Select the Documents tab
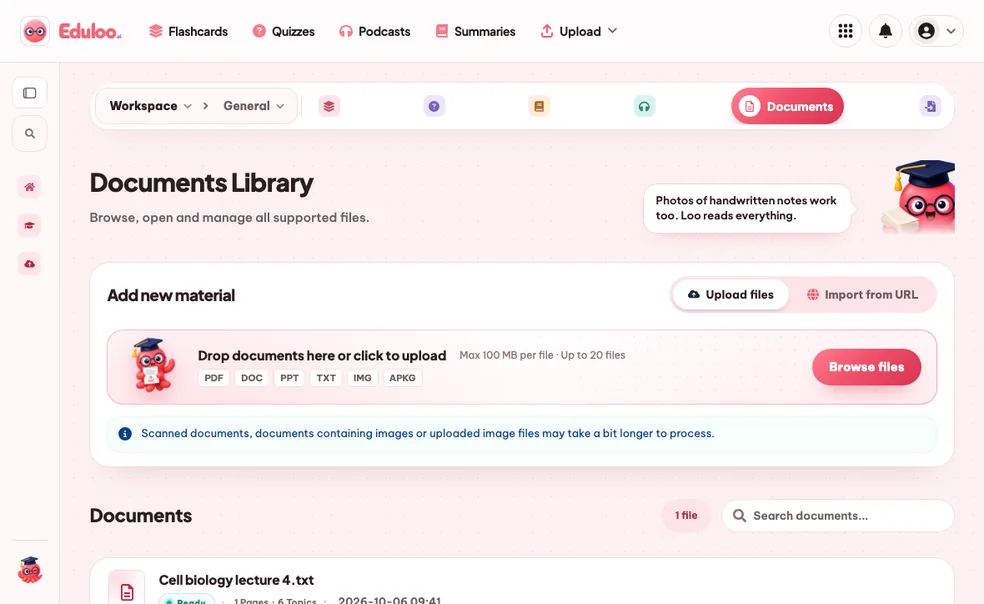Screen dimensions: 984x604 (787, 106)
